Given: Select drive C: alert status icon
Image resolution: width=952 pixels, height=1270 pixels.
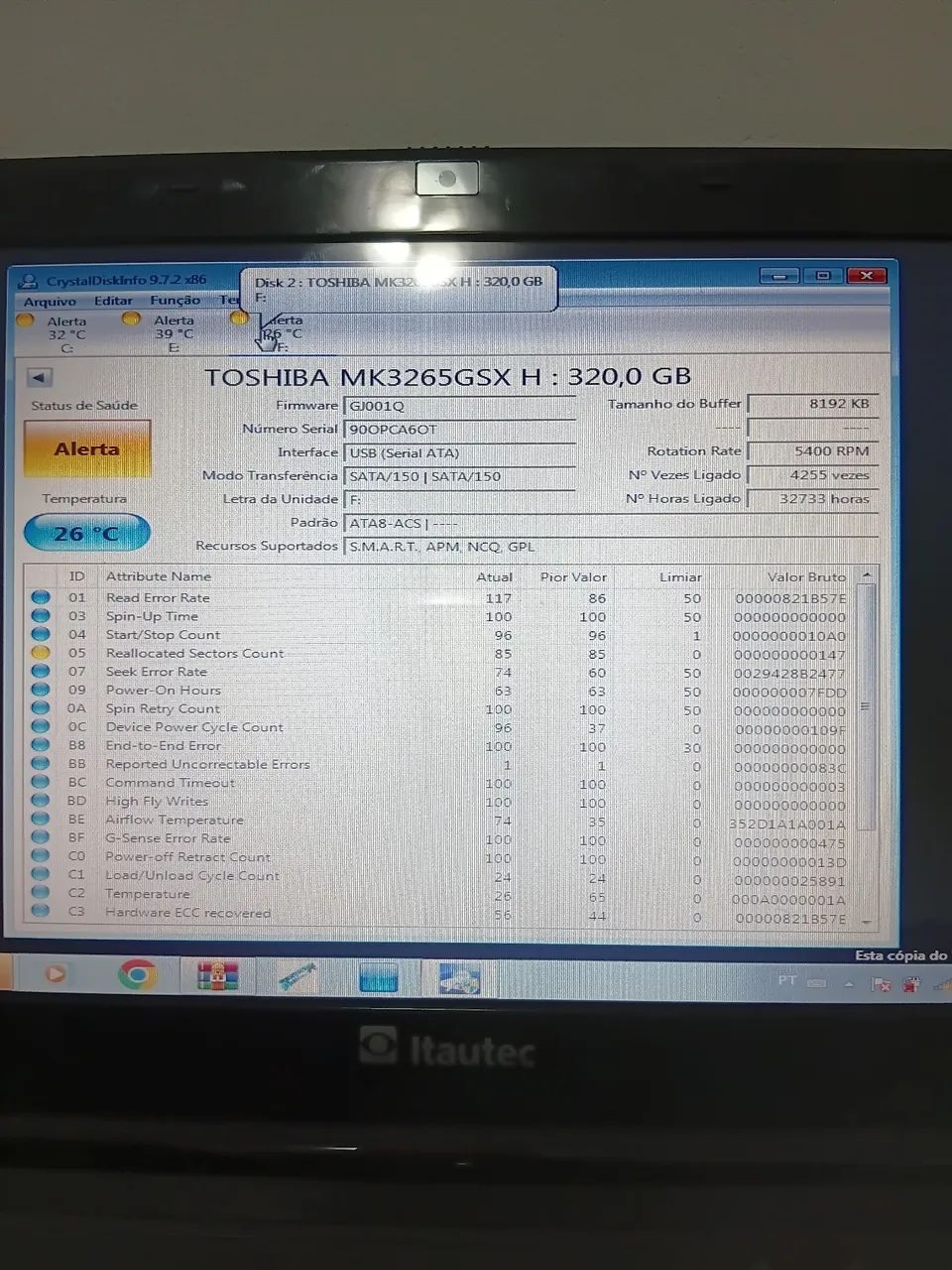Looking at the screenshot, I should (26, 320).
